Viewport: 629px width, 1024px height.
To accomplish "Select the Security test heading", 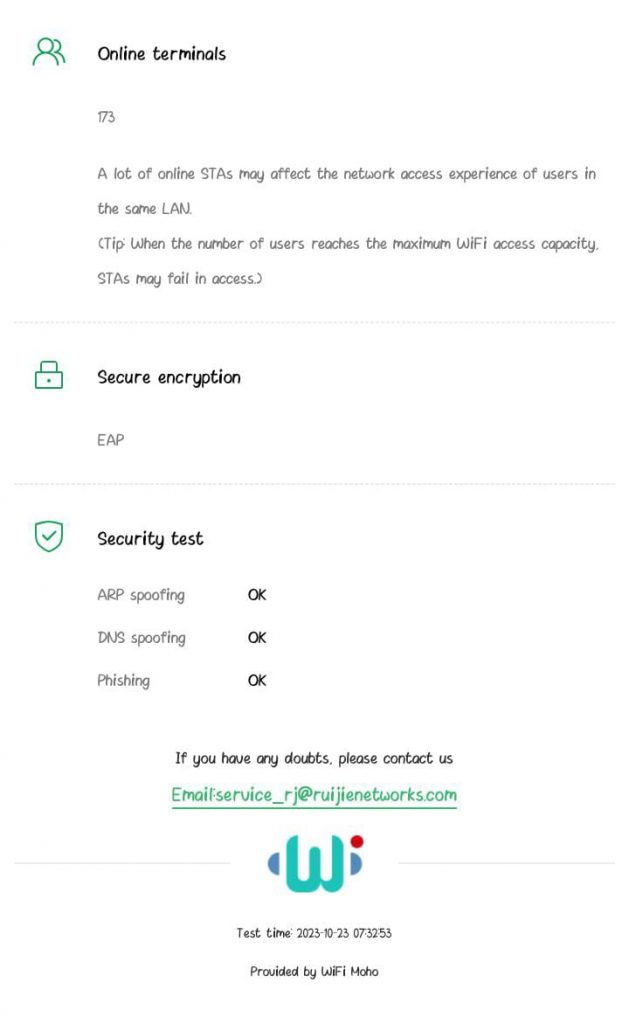I will point(150,539).
